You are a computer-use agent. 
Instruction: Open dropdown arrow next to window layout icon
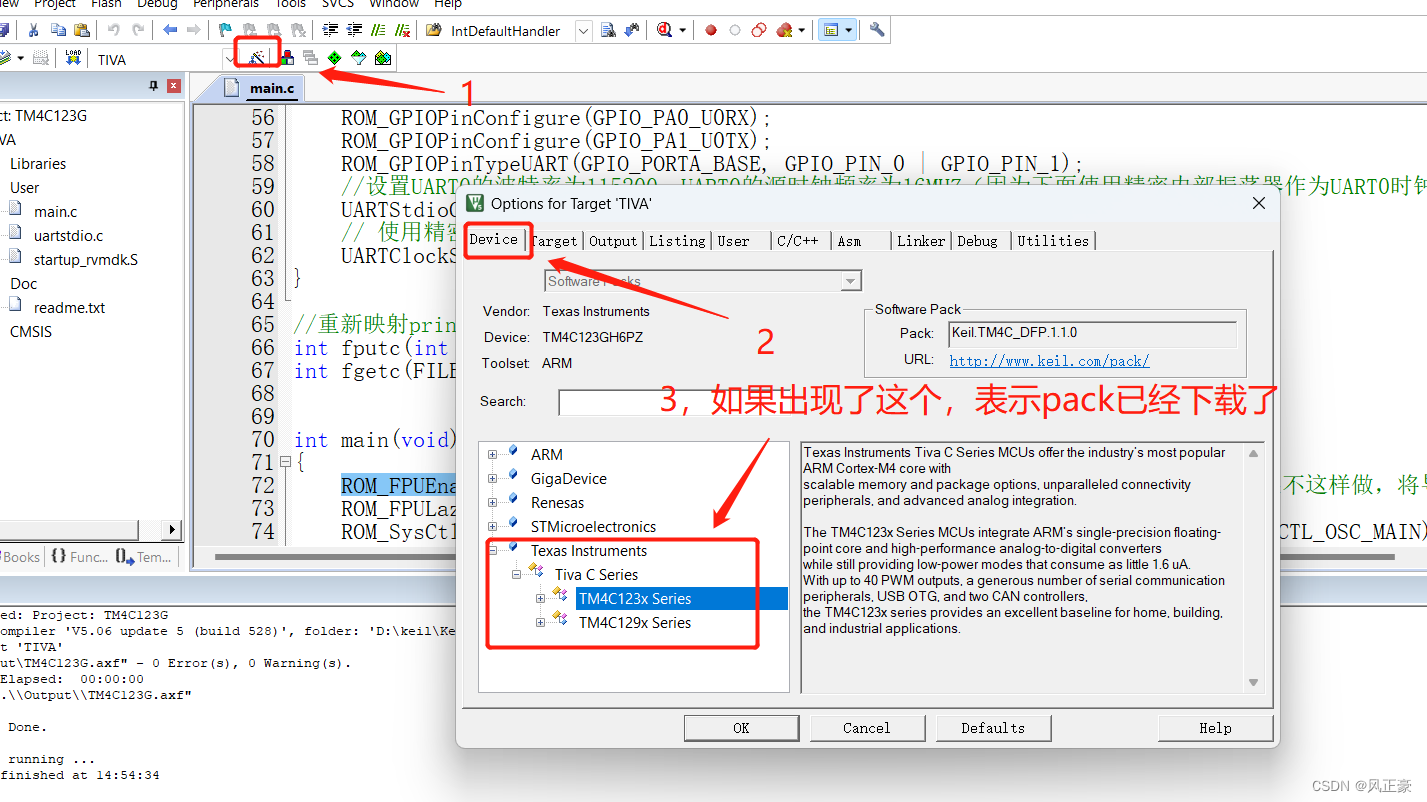point(848,30)
